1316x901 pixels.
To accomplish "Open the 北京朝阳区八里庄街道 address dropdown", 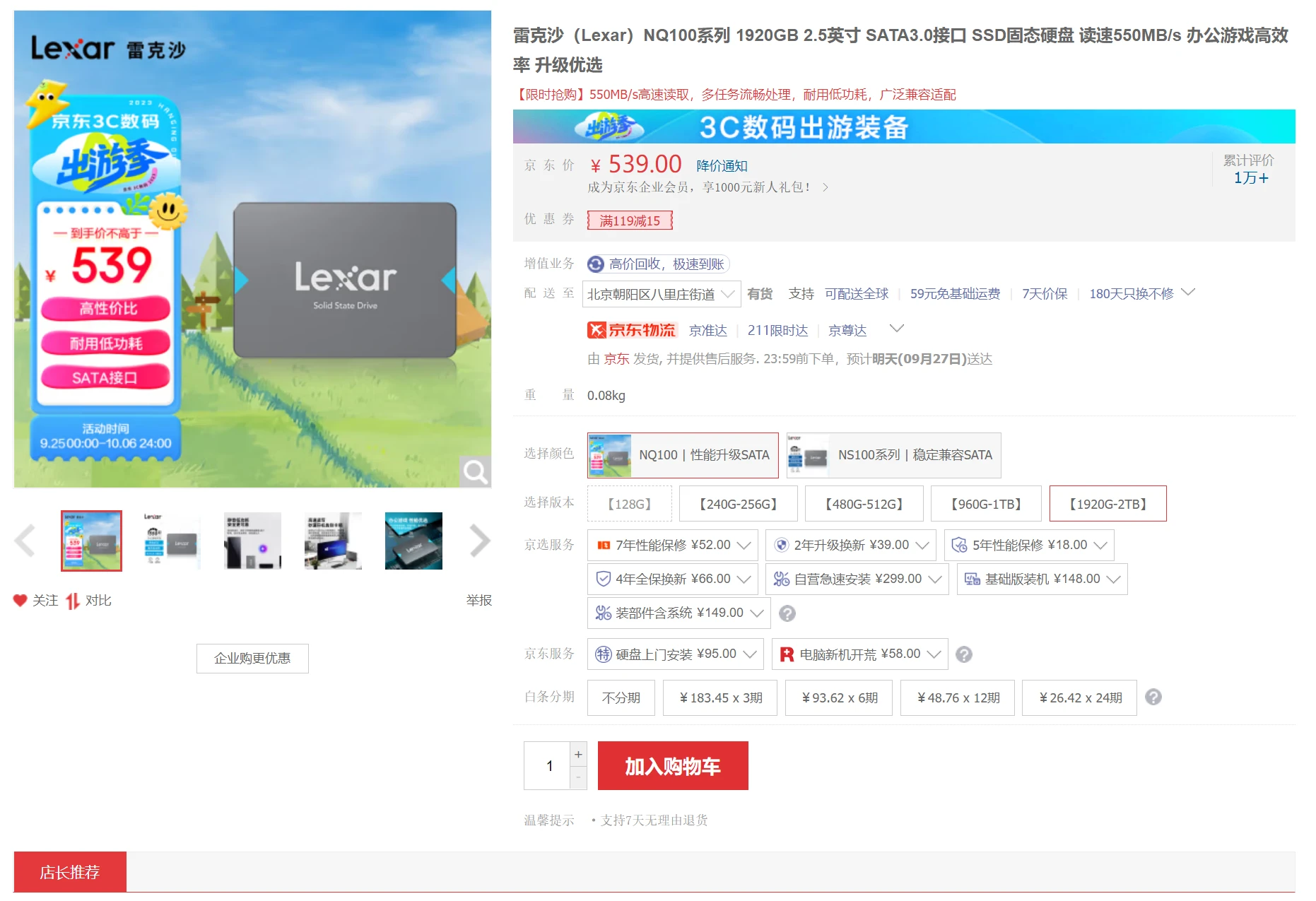I will (x=662, y=294).
